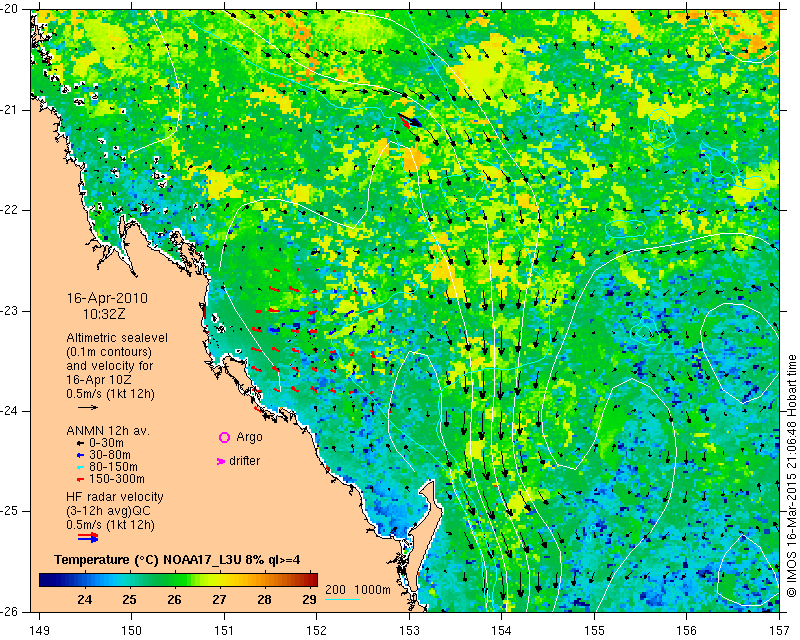Click the date text 16-Apr-2010
Screen dimensions: 800x640
tap(107, 298)
